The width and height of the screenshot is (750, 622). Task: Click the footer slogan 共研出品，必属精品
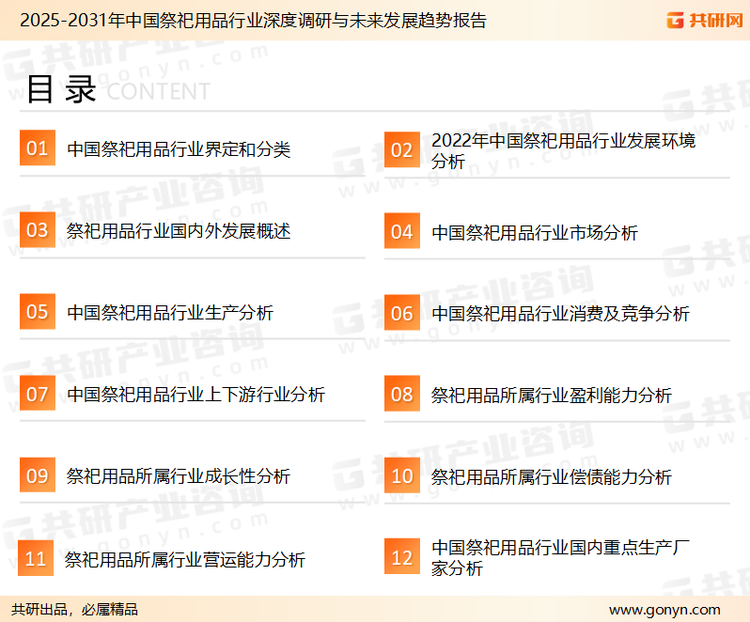[74, 609]
